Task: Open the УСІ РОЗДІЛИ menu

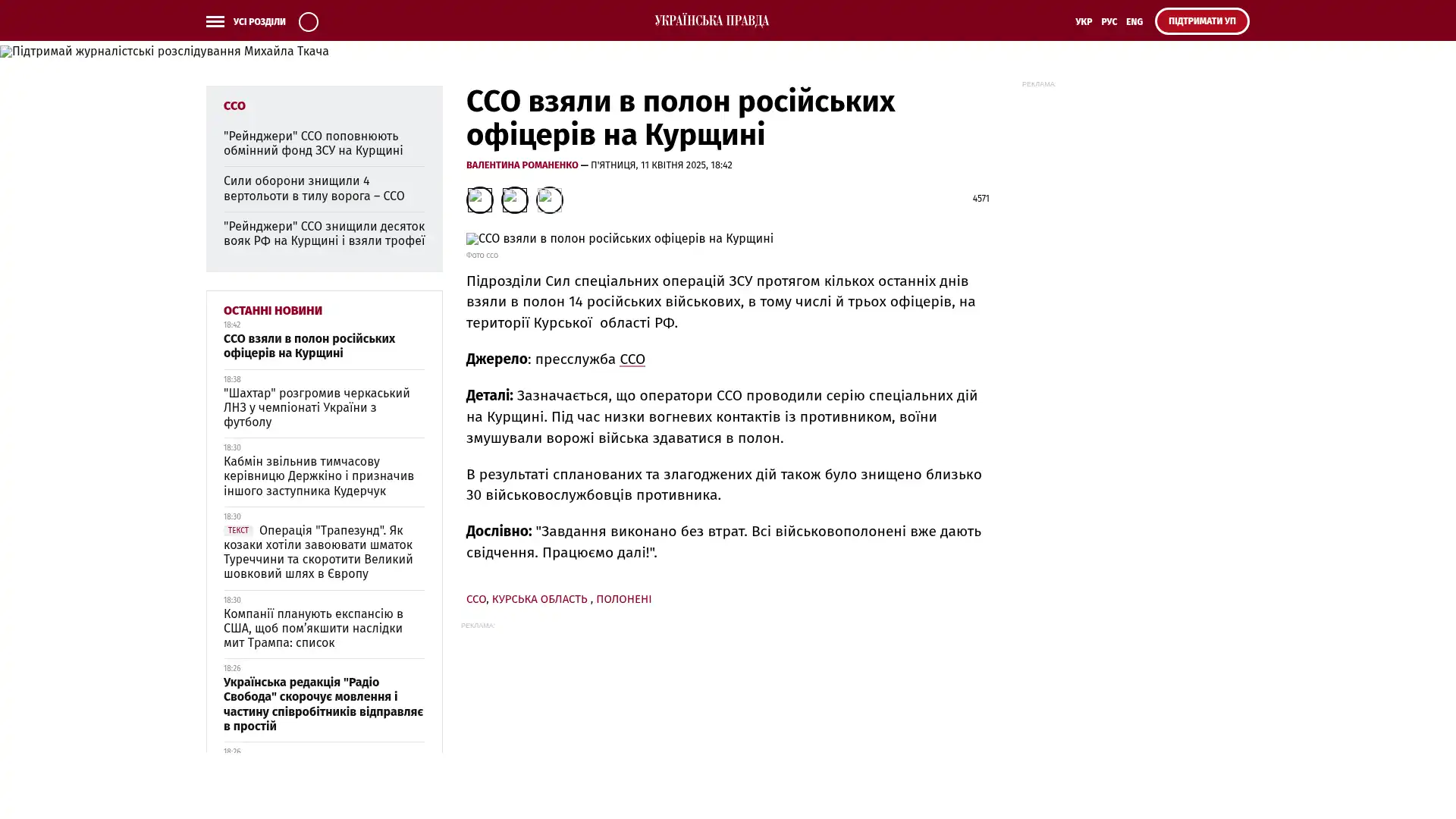Action: [259, 22]
